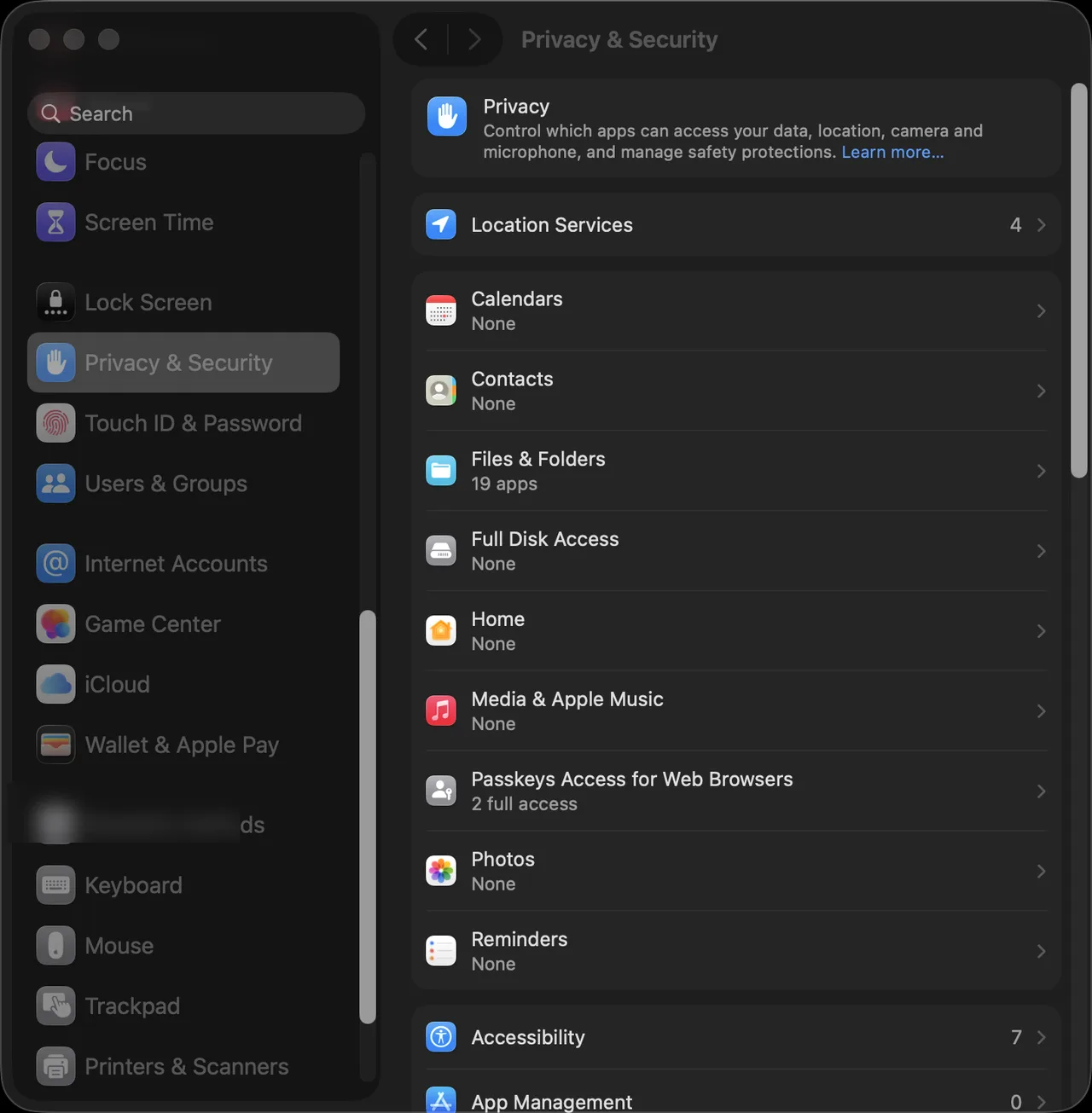Image resolution: width=1092 pixels, height=1113 pixels.
Task: Click the Photos flower icon
Action: coord(441,871)
